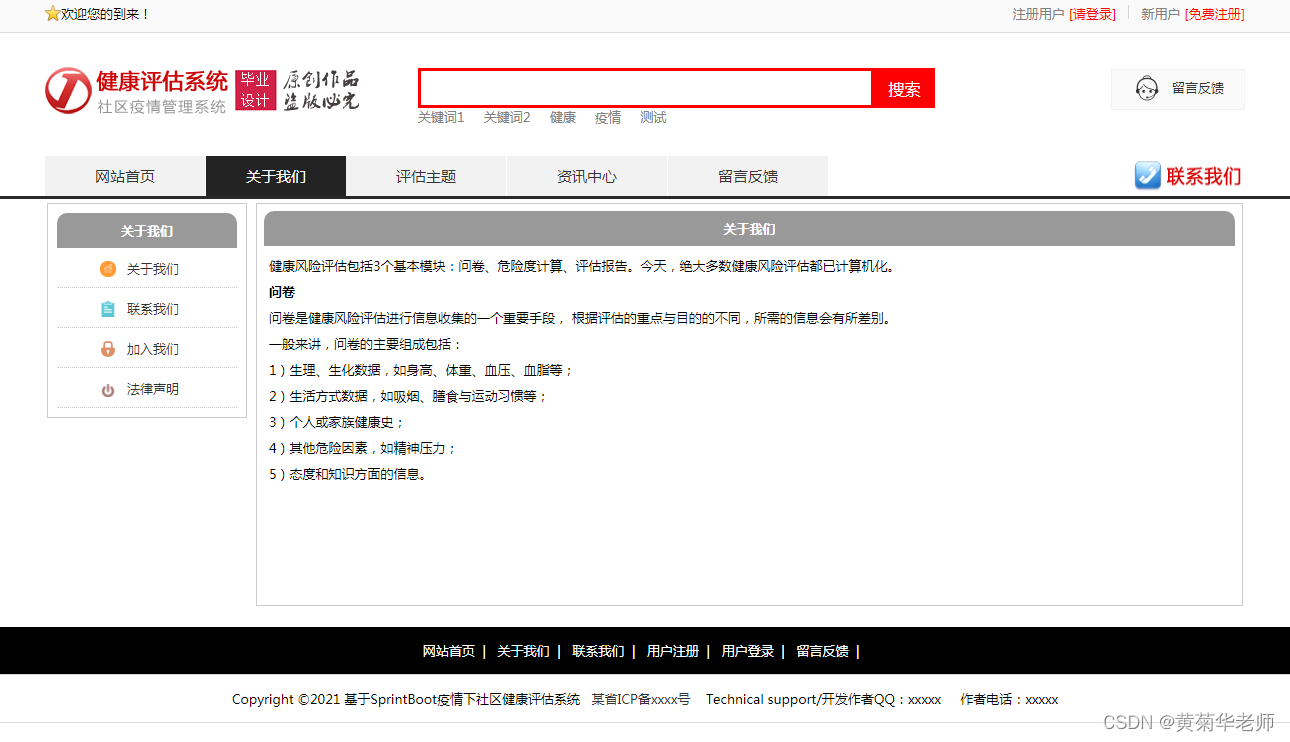Click the red 搜索 search button
This screenshot has height=742, width=1290.
904,88
